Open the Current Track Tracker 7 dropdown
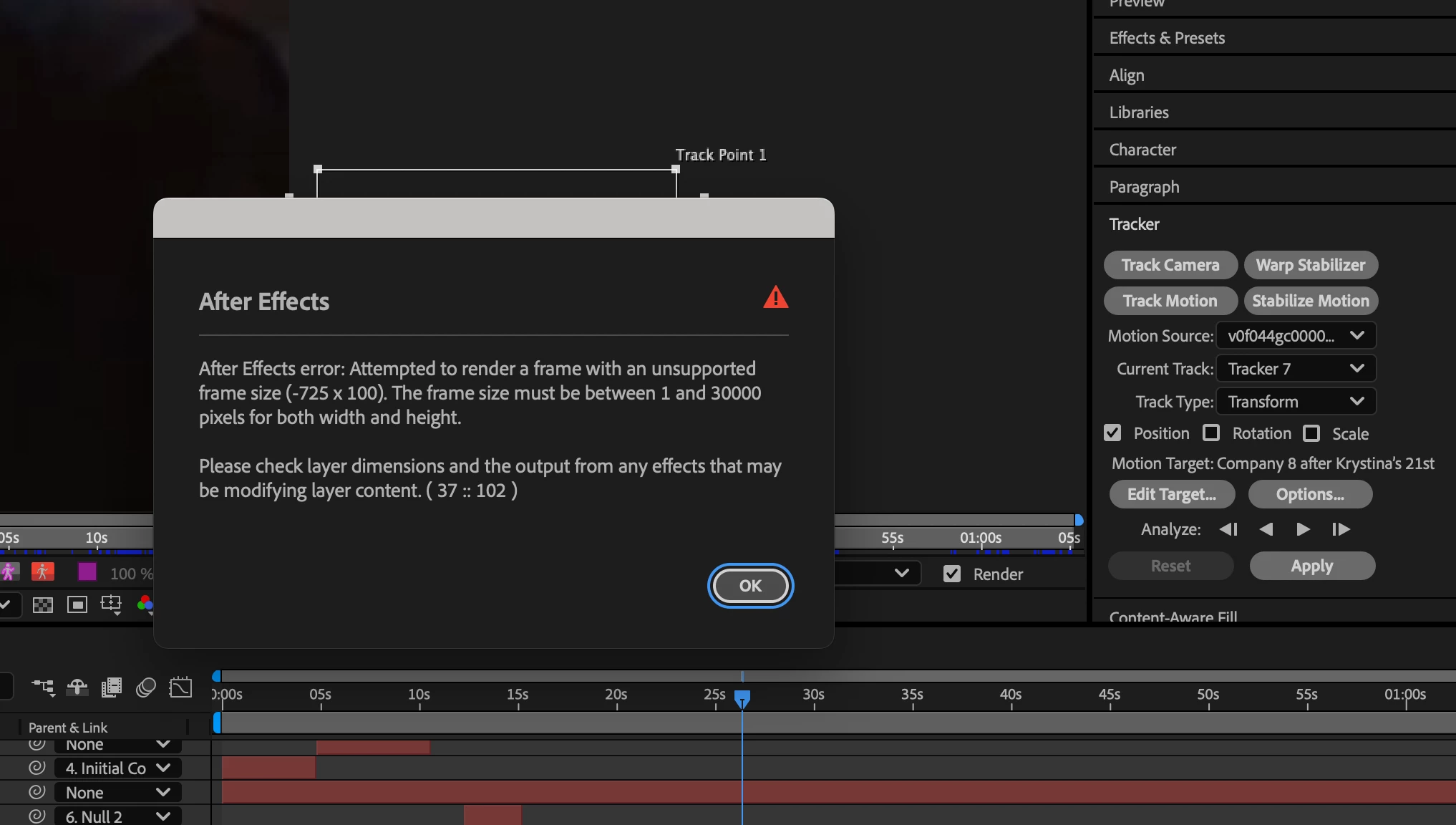Image resolution: width=1456 pixels, height=825 pixels. pos(1296,369)
